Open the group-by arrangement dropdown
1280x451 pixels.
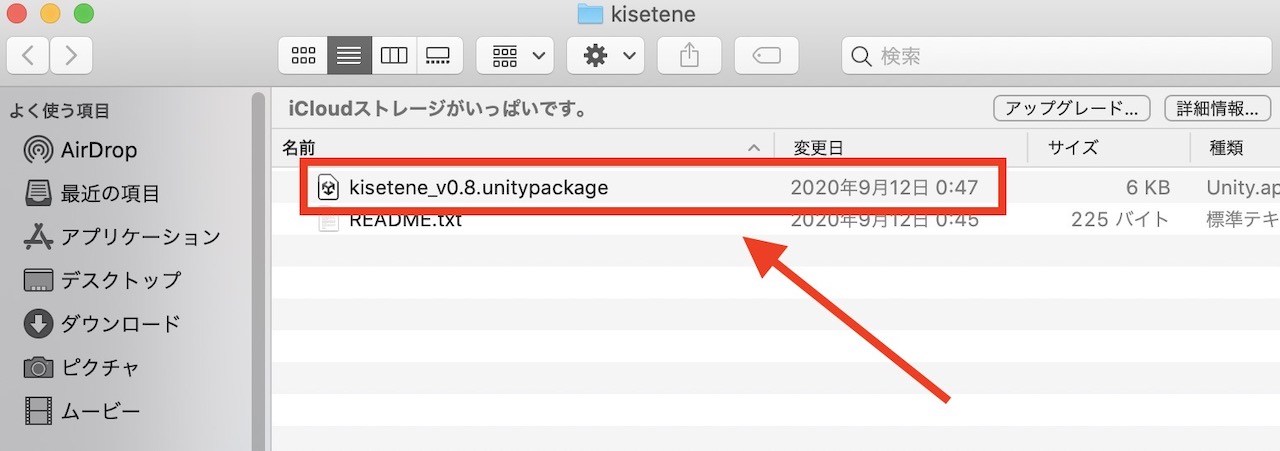tap(515, 55)
